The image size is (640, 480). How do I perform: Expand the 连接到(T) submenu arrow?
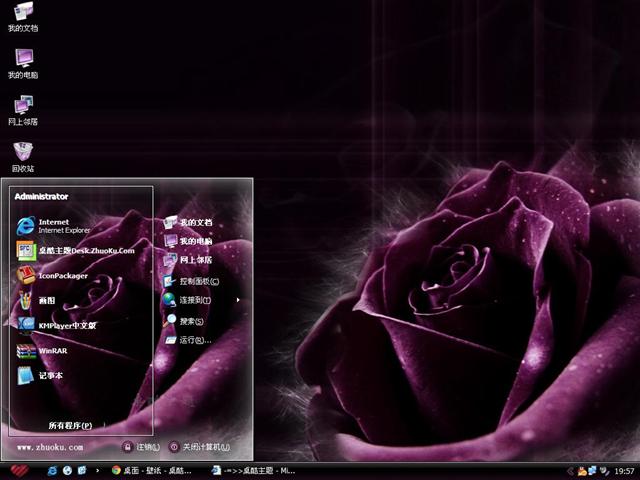pos(238,300)
